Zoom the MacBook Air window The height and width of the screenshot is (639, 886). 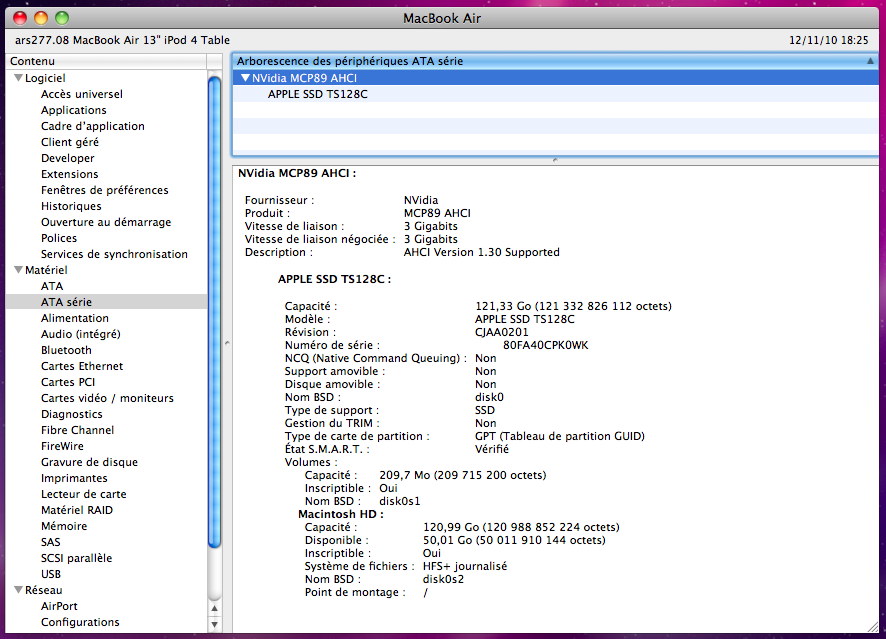(x=62, y=18)
